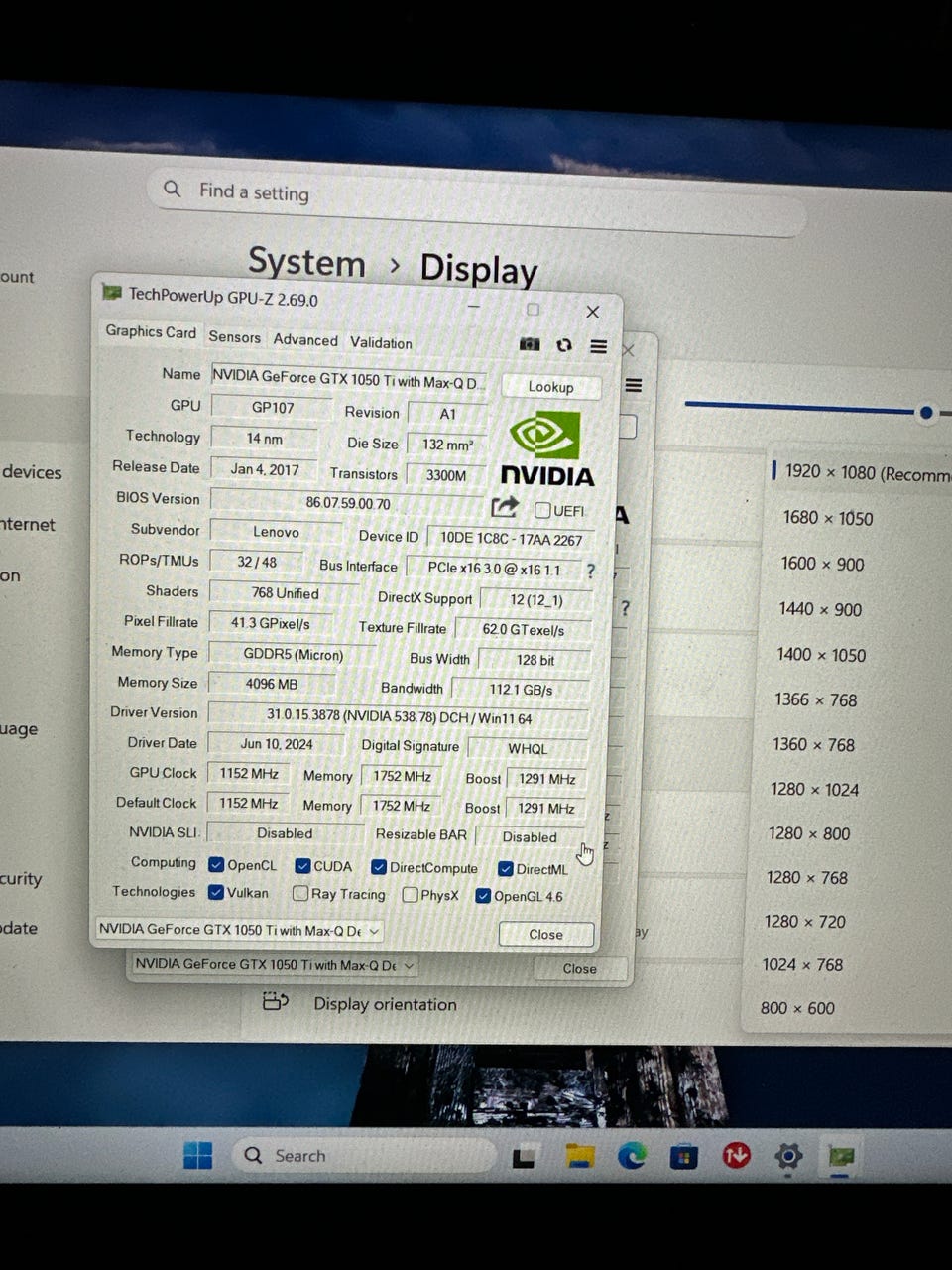Select 1280 × 1024 resolution option
Image resolution: width=952 pixels, height=1270 pixels.
[814, 789]
